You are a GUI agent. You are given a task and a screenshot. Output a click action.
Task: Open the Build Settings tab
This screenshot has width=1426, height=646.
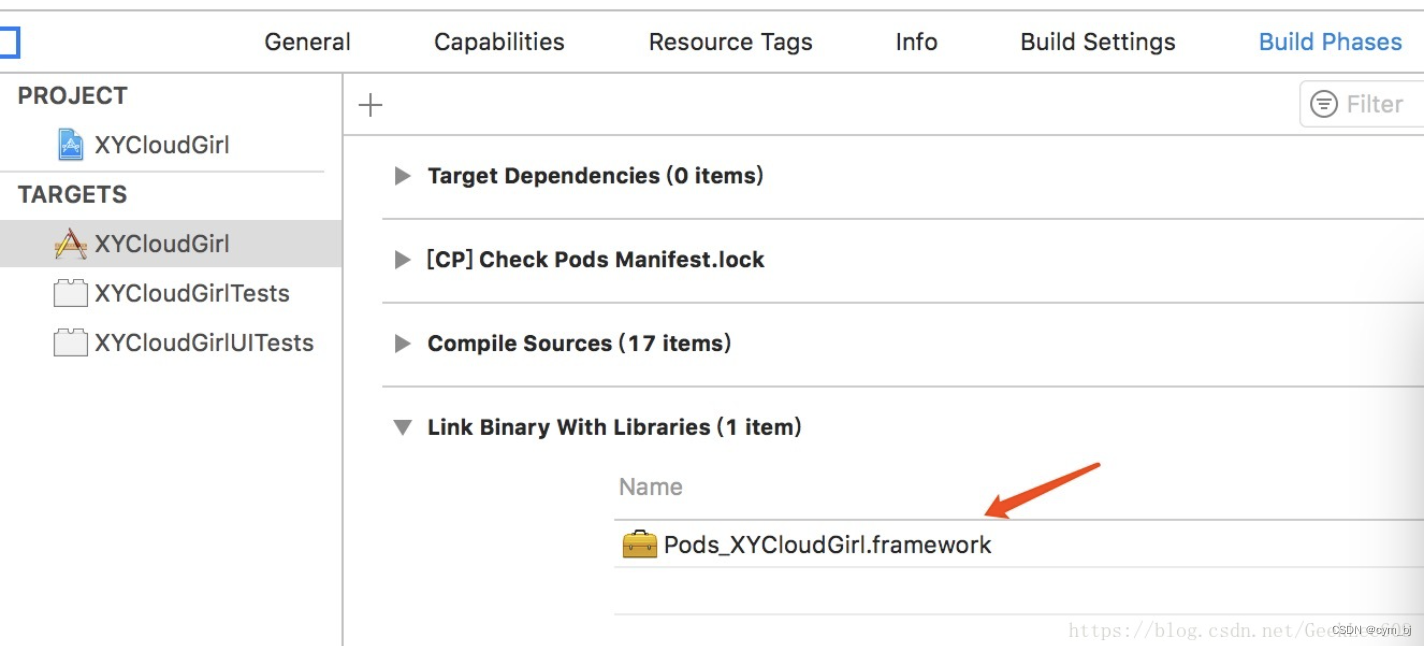coord(1097,42)
